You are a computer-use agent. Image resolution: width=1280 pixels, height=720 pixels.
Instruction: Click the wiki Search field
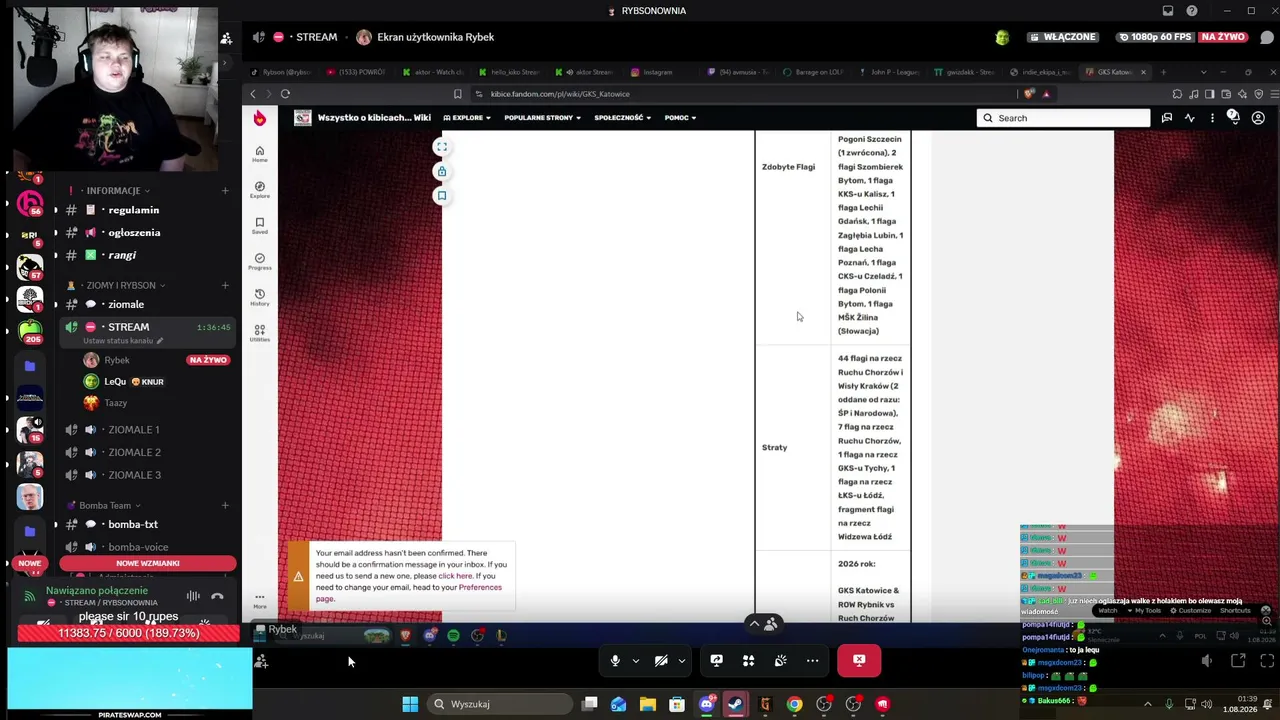click(x=1063, y=118)
